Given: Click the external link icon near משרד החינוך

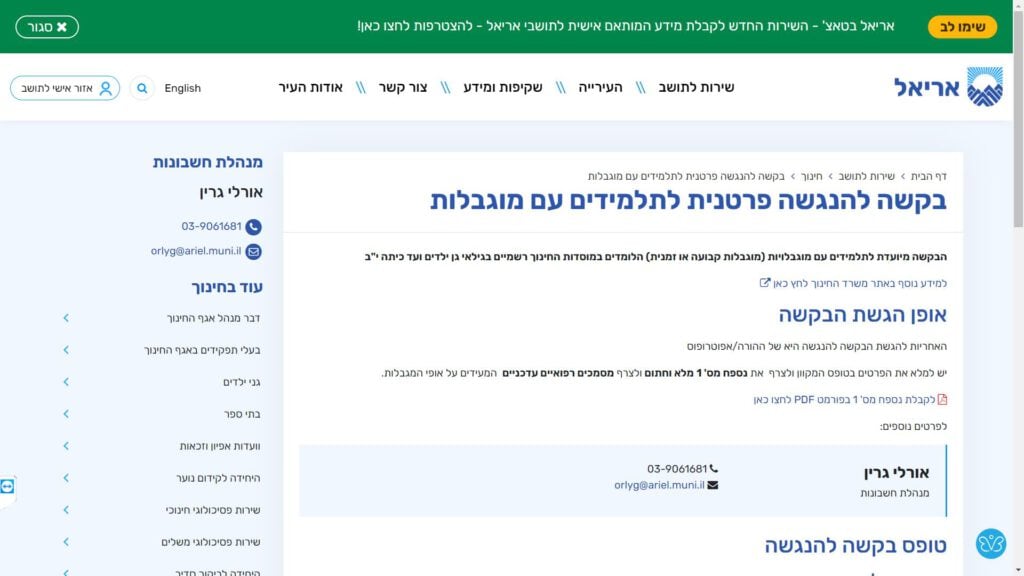Looking at the screenshot, I should pos(765,283).
